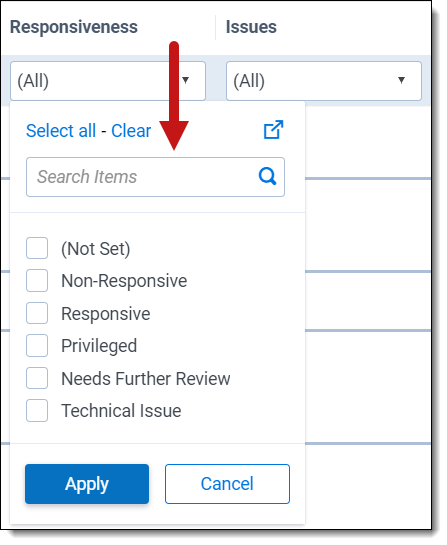Image resolution: width=447 pixels, height=545 pixels.
Task: Tick the Technical Issue checkbox
Action: coord(37,410)
